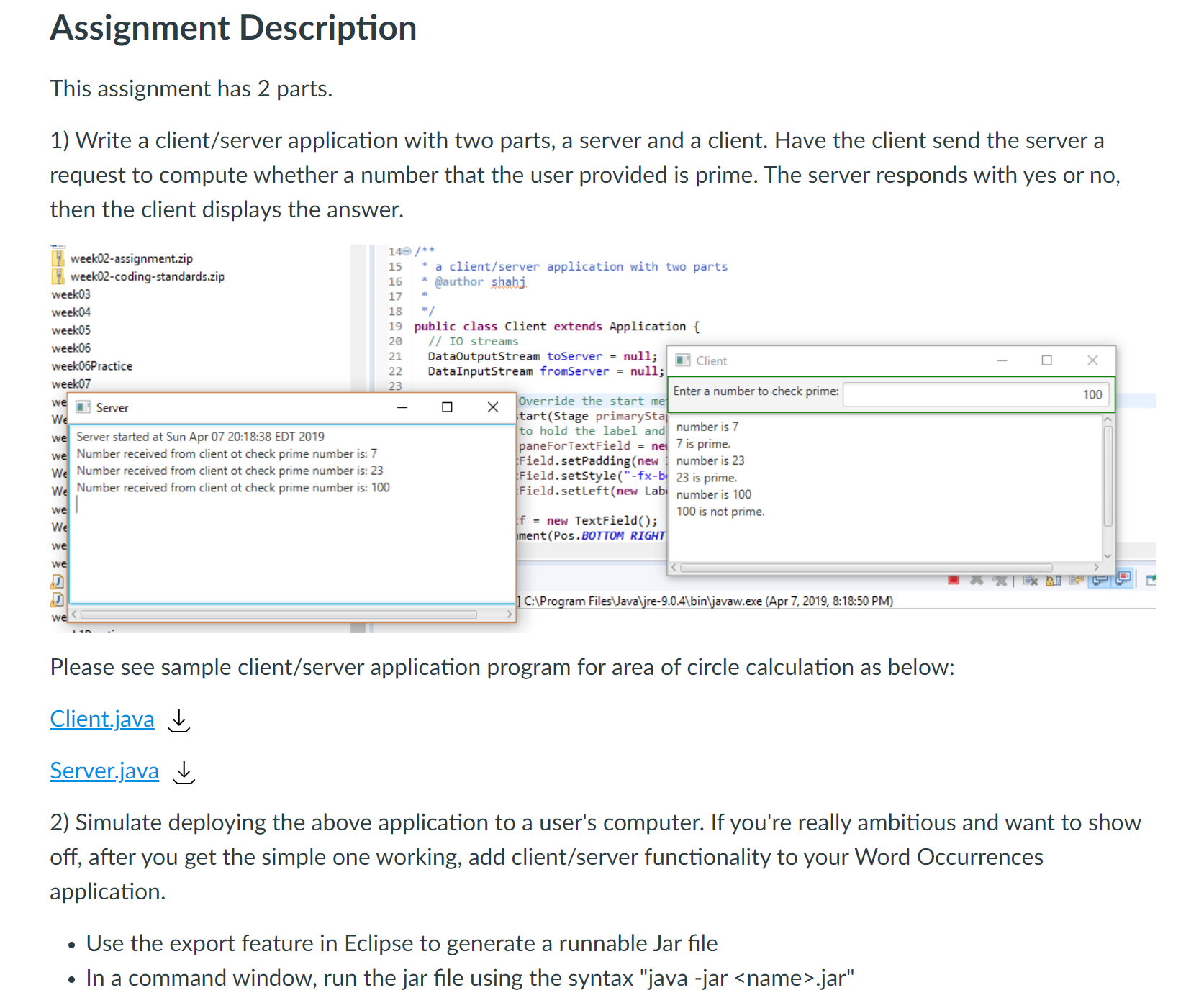Click the Scroll Lock icon in the console toolbar
This screenshot has width=1186, height=1008.
click(x=1053, y=580)
